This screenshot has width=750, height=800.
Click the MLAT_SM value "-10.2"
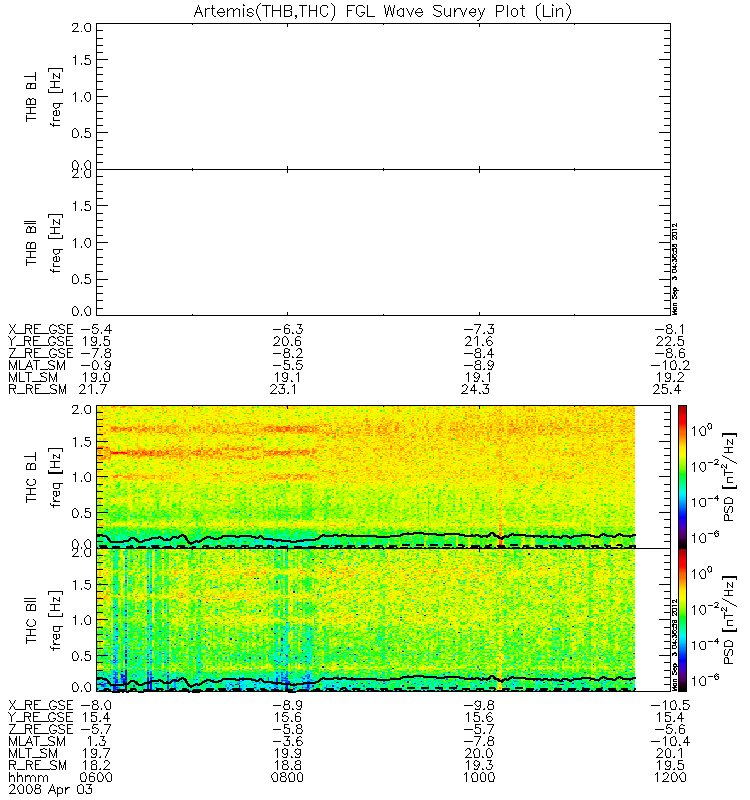coord(670,366)
